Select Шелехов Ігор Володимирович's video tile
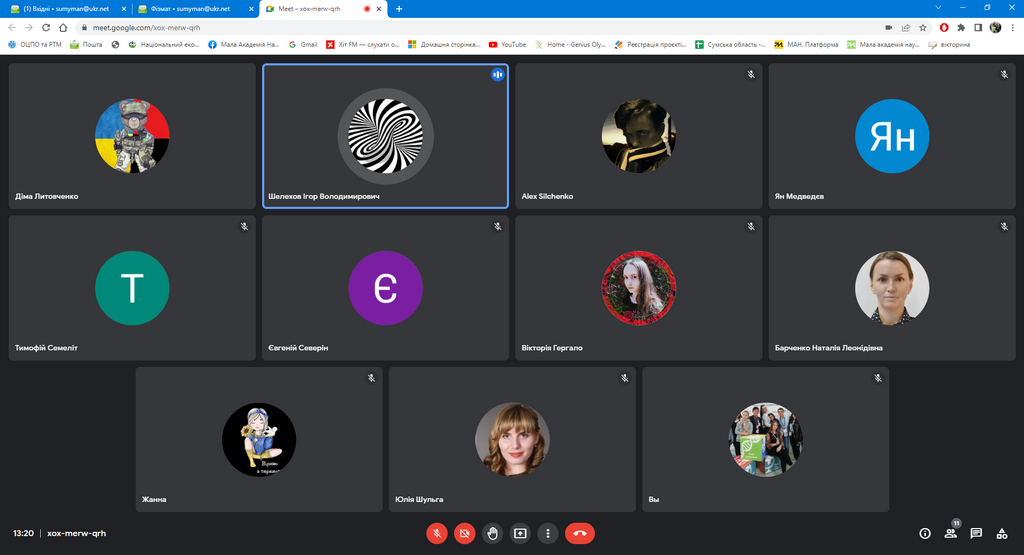1024x555 pixels. pos(385,136)
